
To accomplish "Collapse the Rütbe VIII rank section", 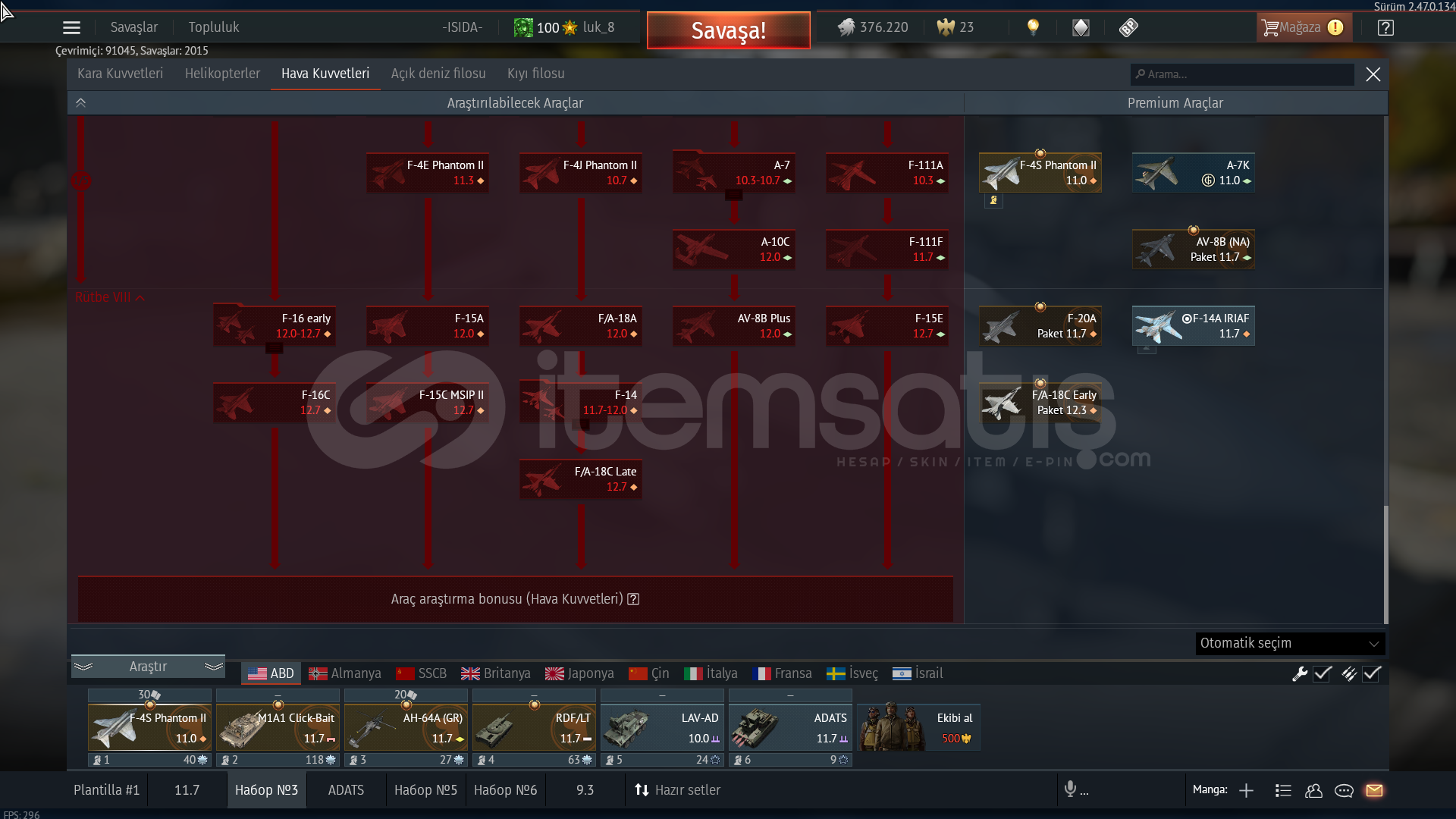I will pyautogui.click(x=140, y=297).
